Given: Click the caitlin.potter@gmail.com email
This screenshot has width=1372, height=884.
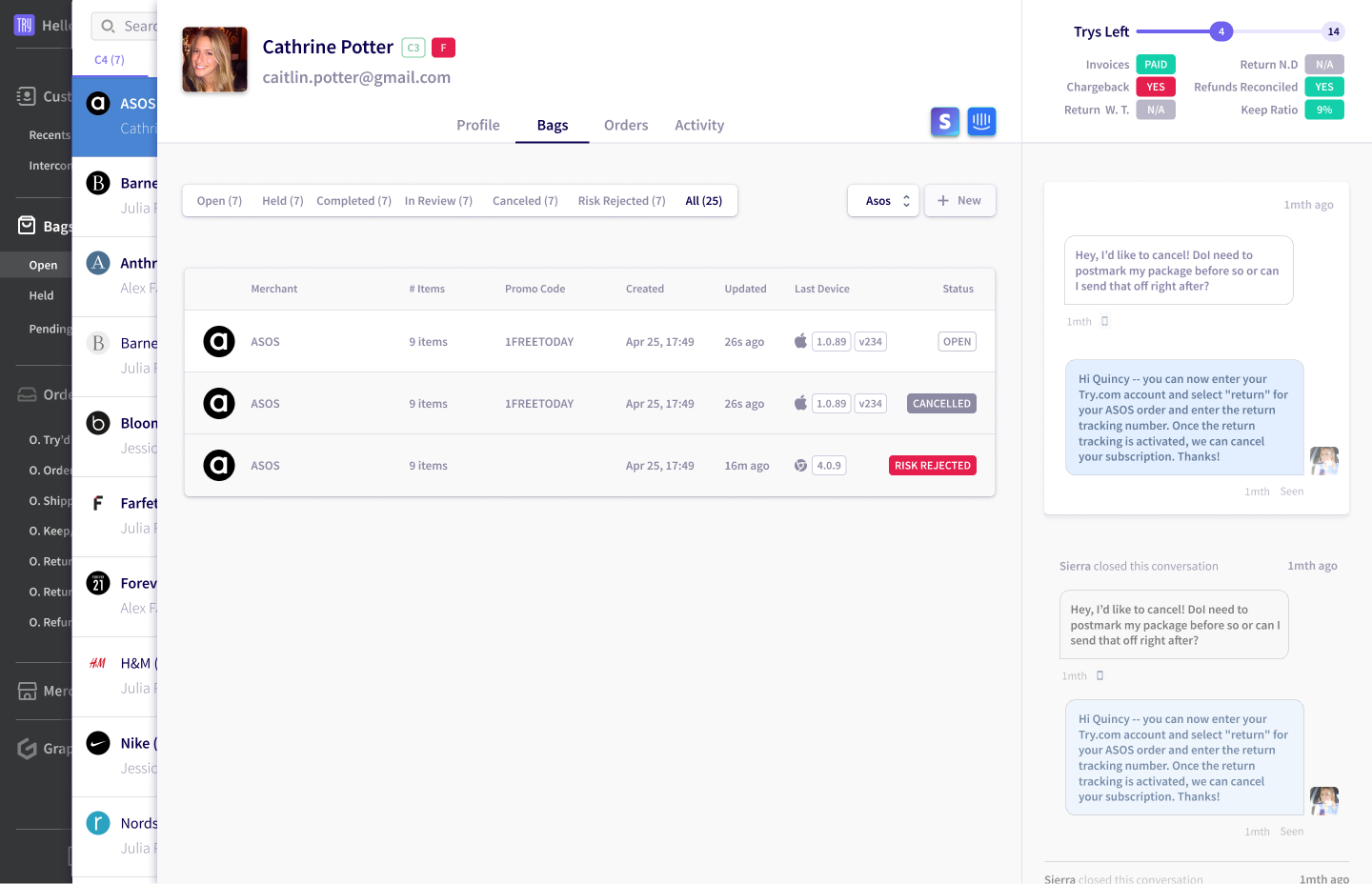Looking at the screenshot, I should tap(356, 77).
